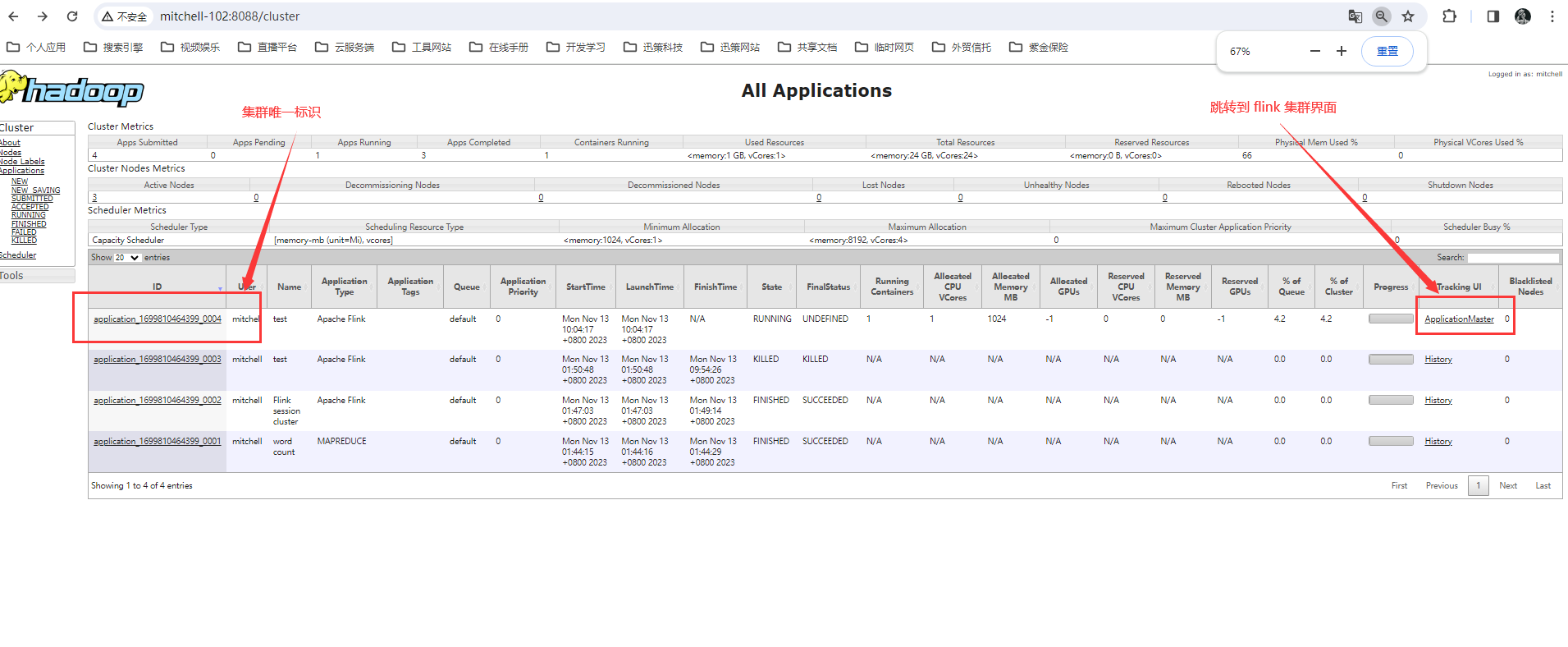Open the 迅策网站 bookmark folder
Image resolution: width=1568 pixels, height=647 pixels.
730,47
